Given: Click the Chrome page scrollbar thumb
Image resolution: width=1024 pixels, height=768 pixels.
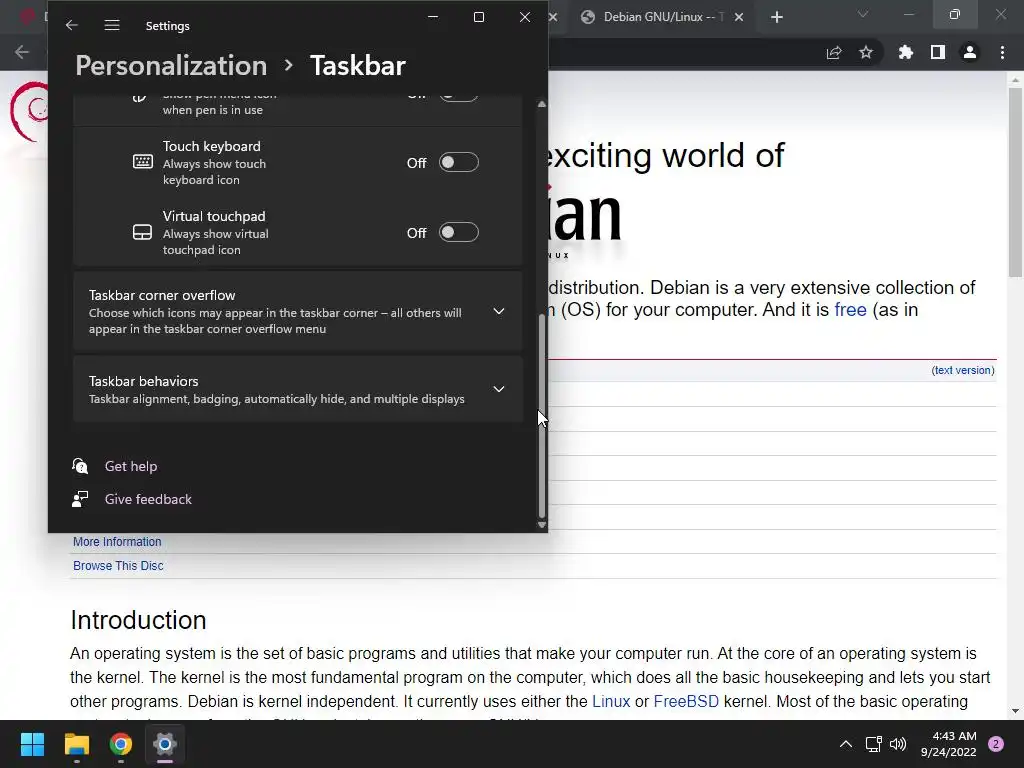Looking at the screenshot, I should 1015,182.
